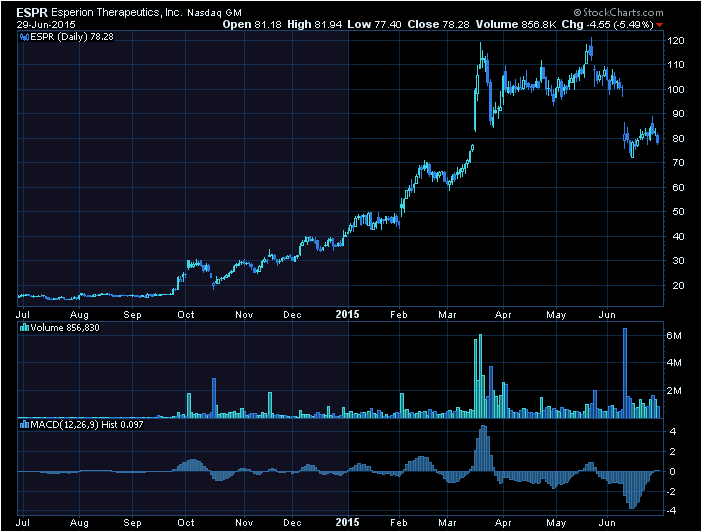Click the -4 label on the MACD axis
The width and height of the screenshot is (702, 532).
pos(672,511)
